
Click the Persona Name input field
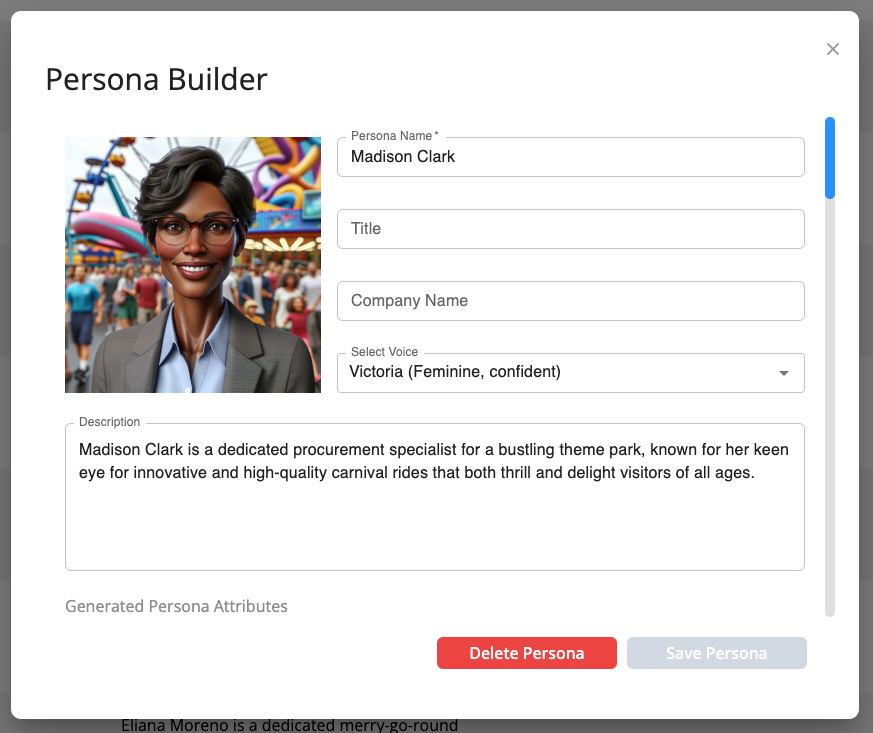click(570, 157)
